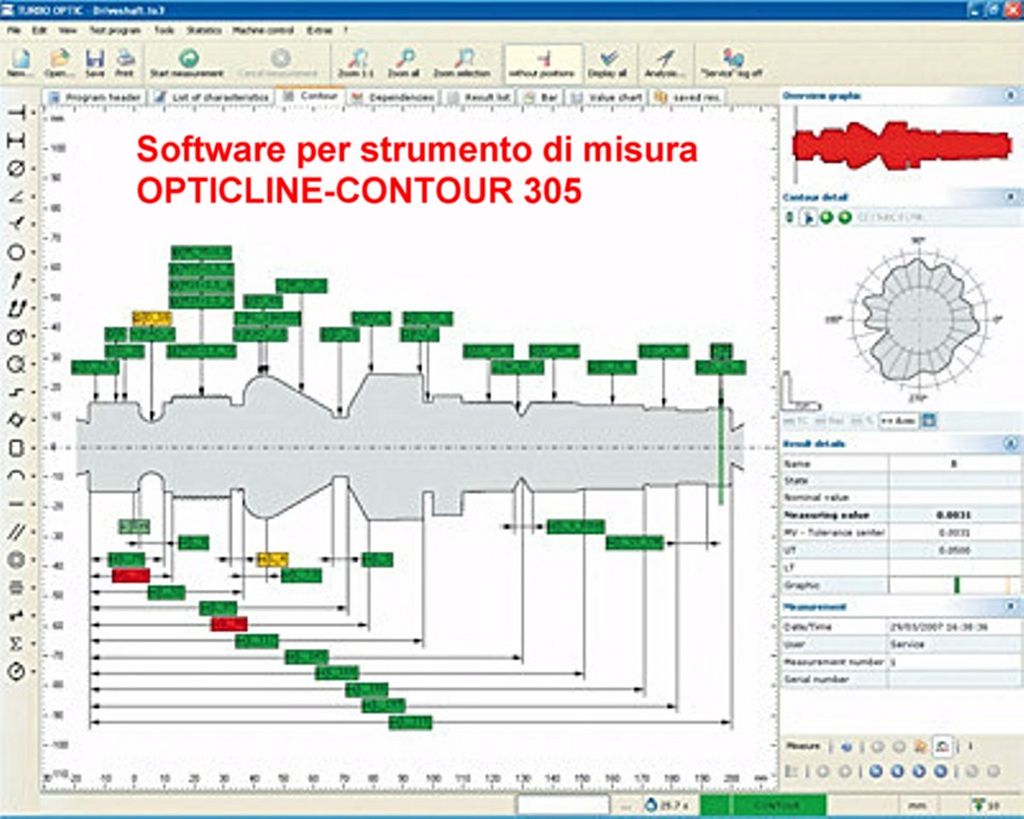This screenshot has height=819, width=1024.
Task: Click the Zoom selection toolbar icon
Action: tap(462, 63)
